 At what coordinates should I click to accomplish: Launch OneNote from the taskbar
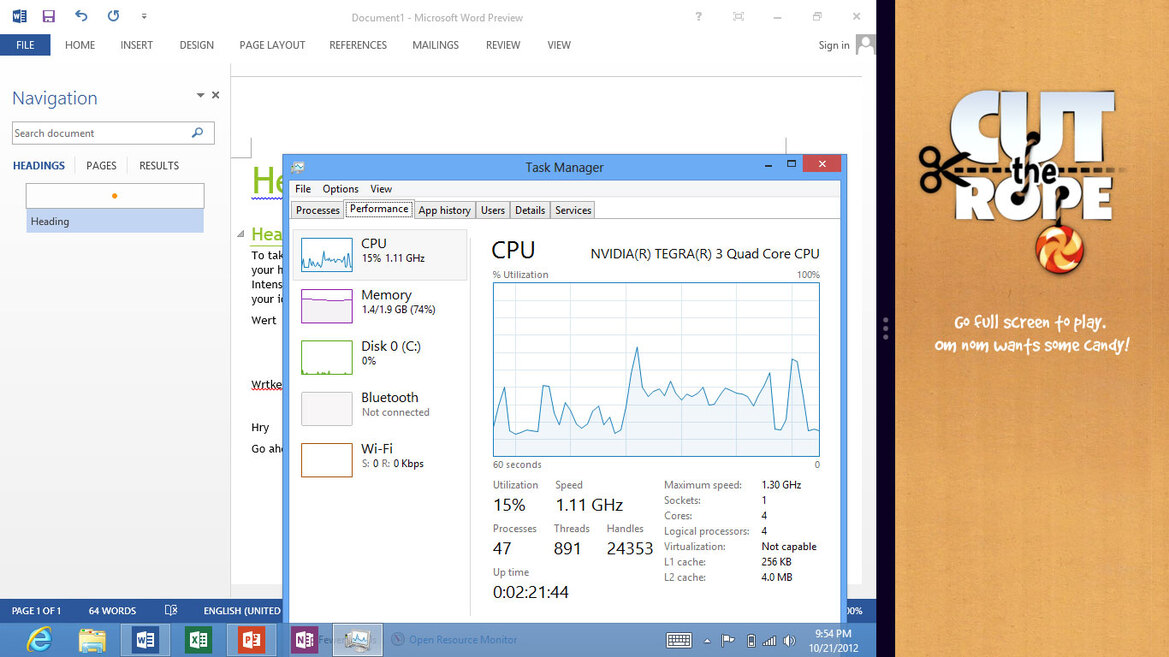tap(304, 640)
